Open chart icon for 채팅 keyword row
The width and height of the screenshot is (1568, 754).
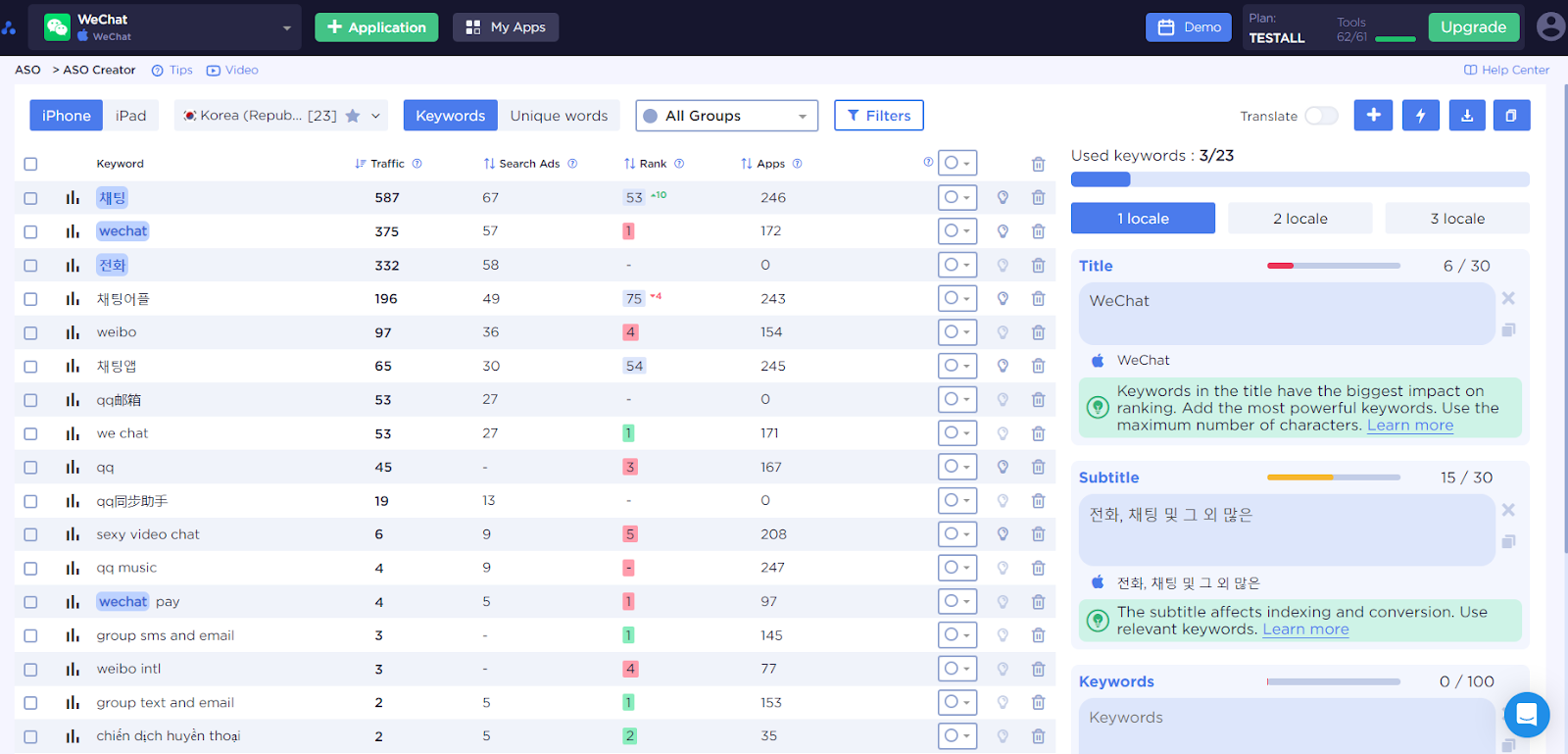73,198
